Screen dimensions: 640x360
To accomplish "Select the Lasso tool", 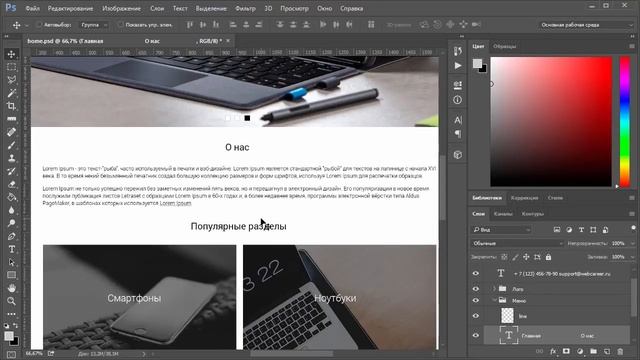I will click(x=11, y=80).
